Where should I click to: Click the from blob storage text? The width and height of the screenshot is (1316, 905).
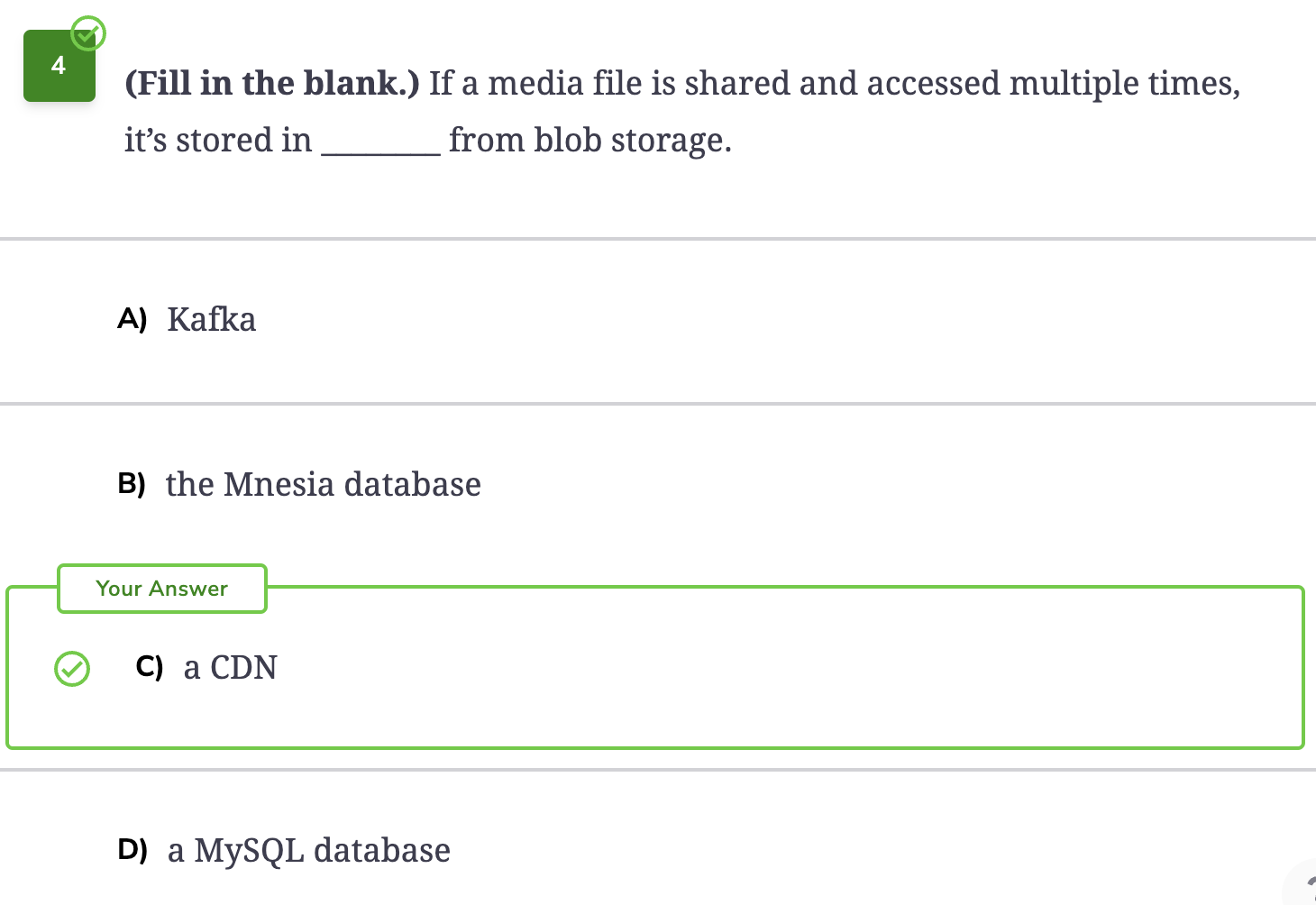(590, 141)
